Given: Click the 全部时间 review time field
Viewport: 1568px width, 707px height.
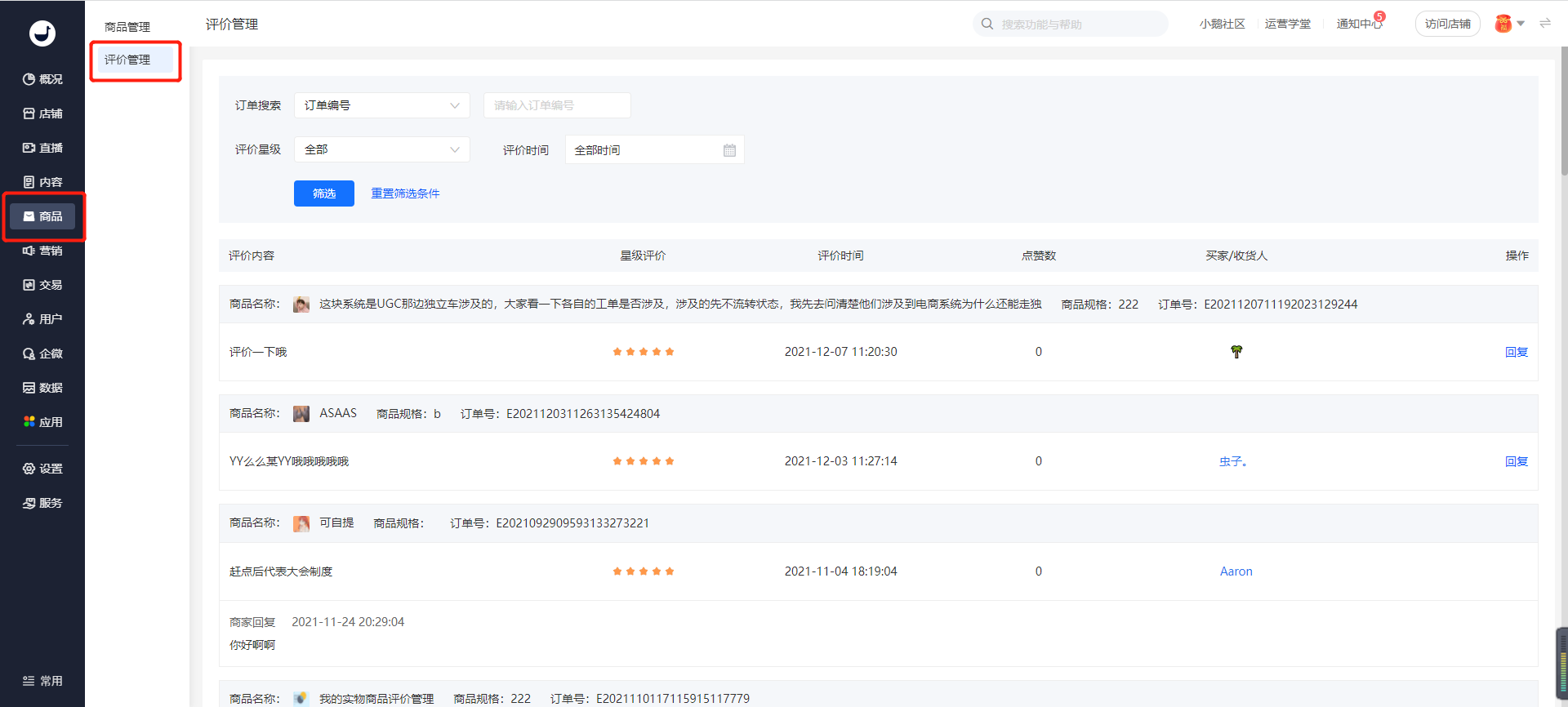Looking at the screenshot, I should pyautogui.click(x=654, y=150).
